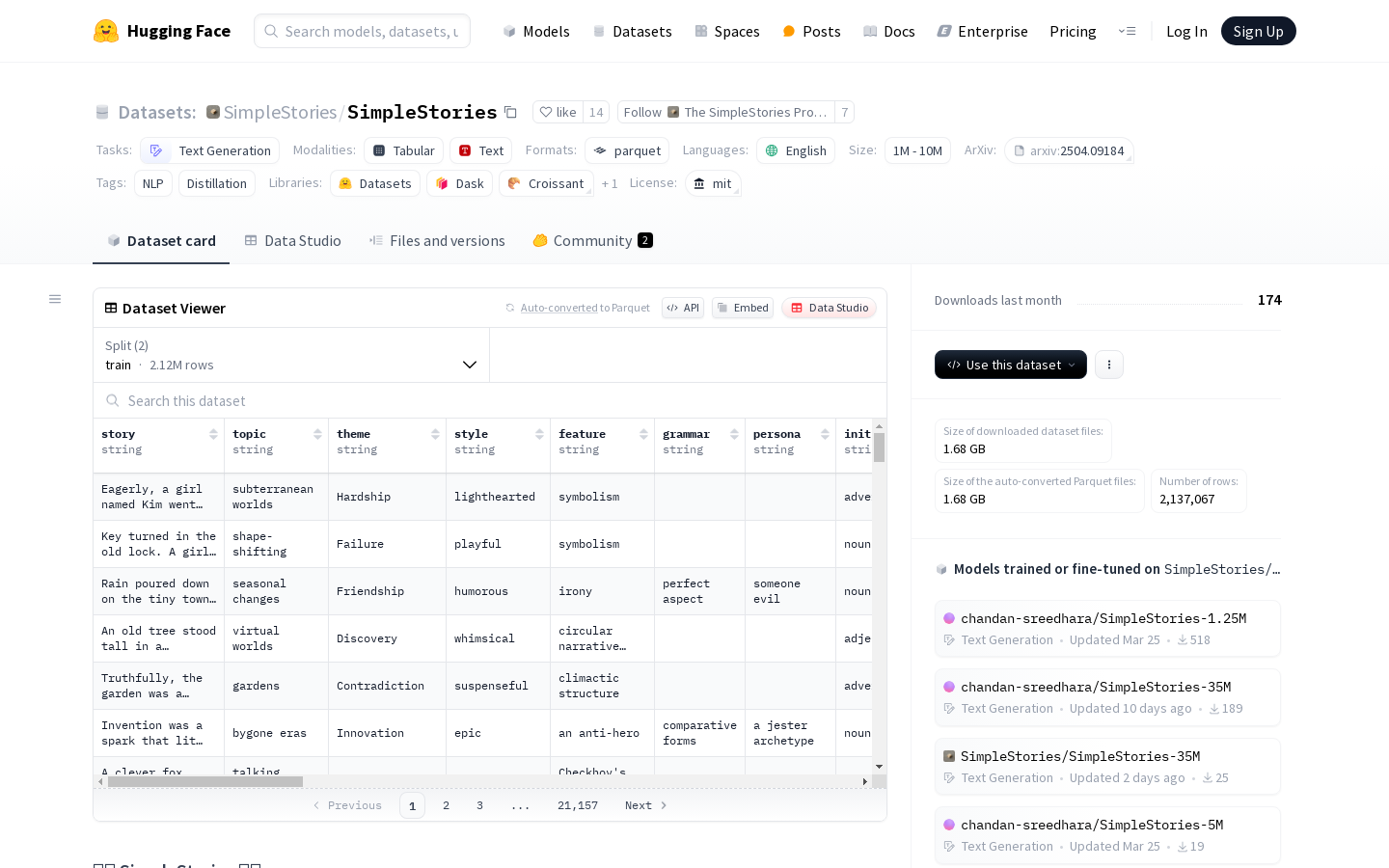Select the Text Generation task tag
Viewport: 1389px width, 868px height.
[210, 150]
